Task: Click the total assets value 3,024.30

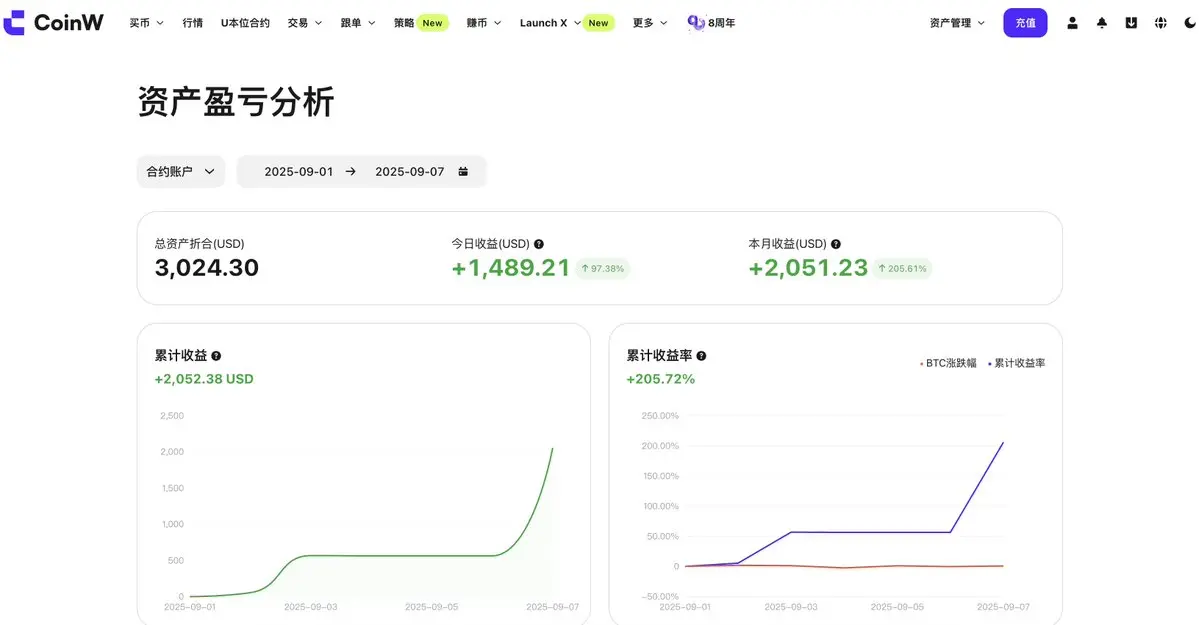Action: [206, 268]
